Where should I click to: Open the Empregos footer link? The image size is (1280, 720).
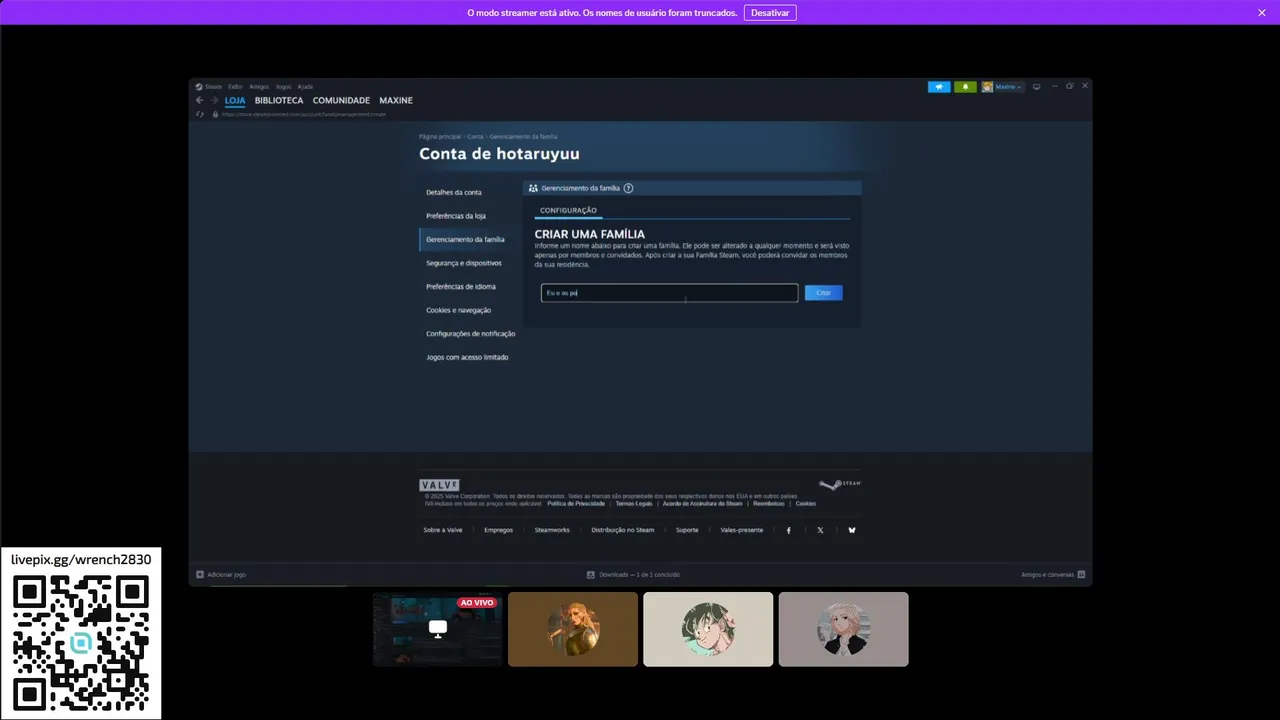[498, 530]
